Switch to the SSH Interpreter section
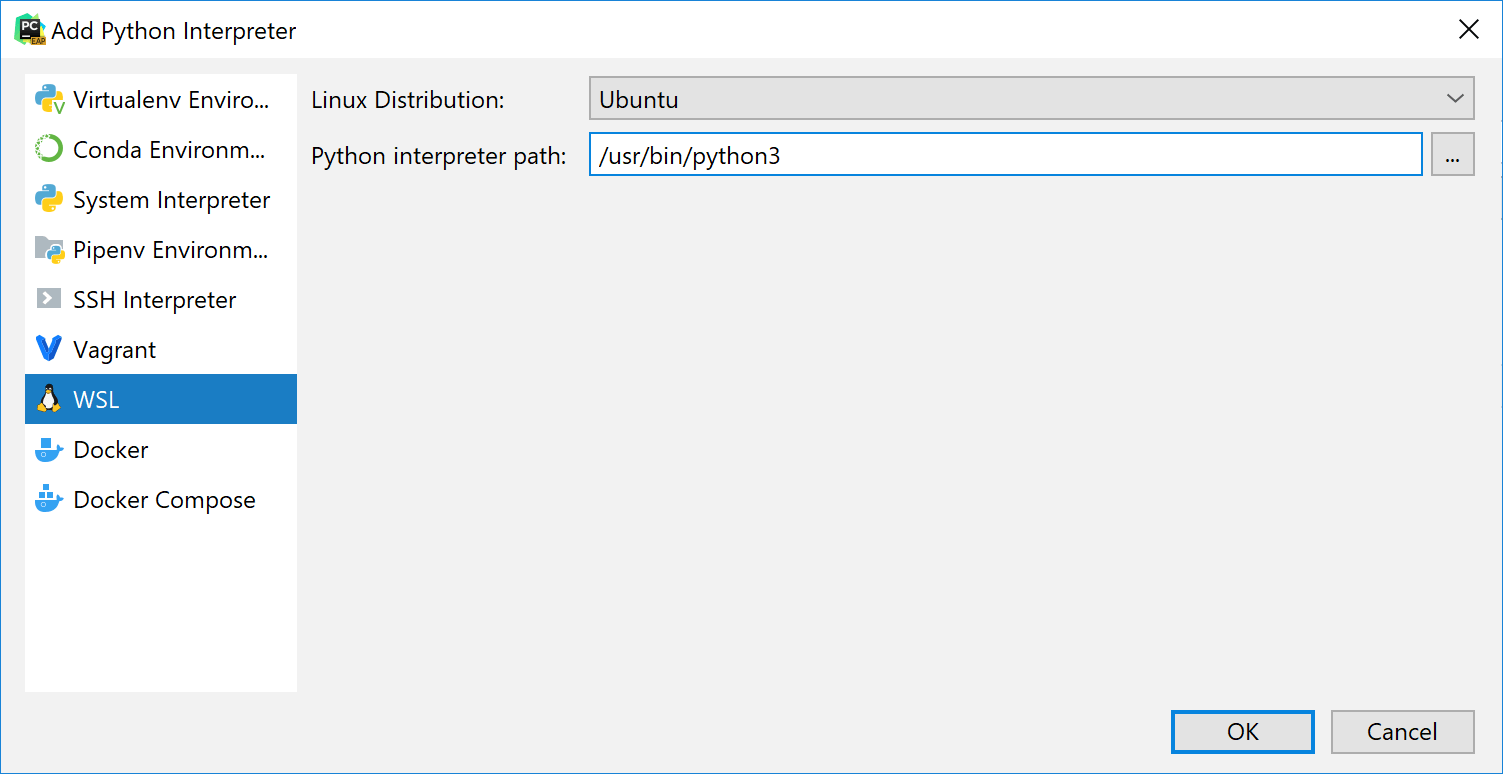This screenshot has width=1503, height=774. click(x=155, y=299)
